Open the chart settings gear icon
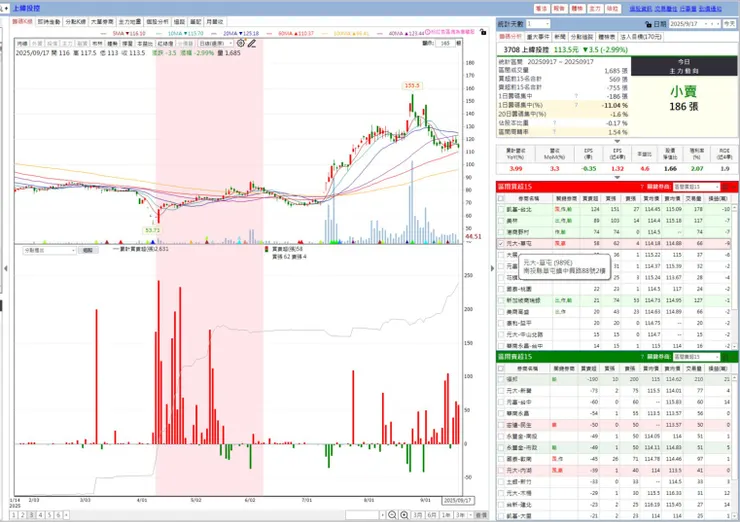Screen dimensions: 740x522 pos(241,43)
